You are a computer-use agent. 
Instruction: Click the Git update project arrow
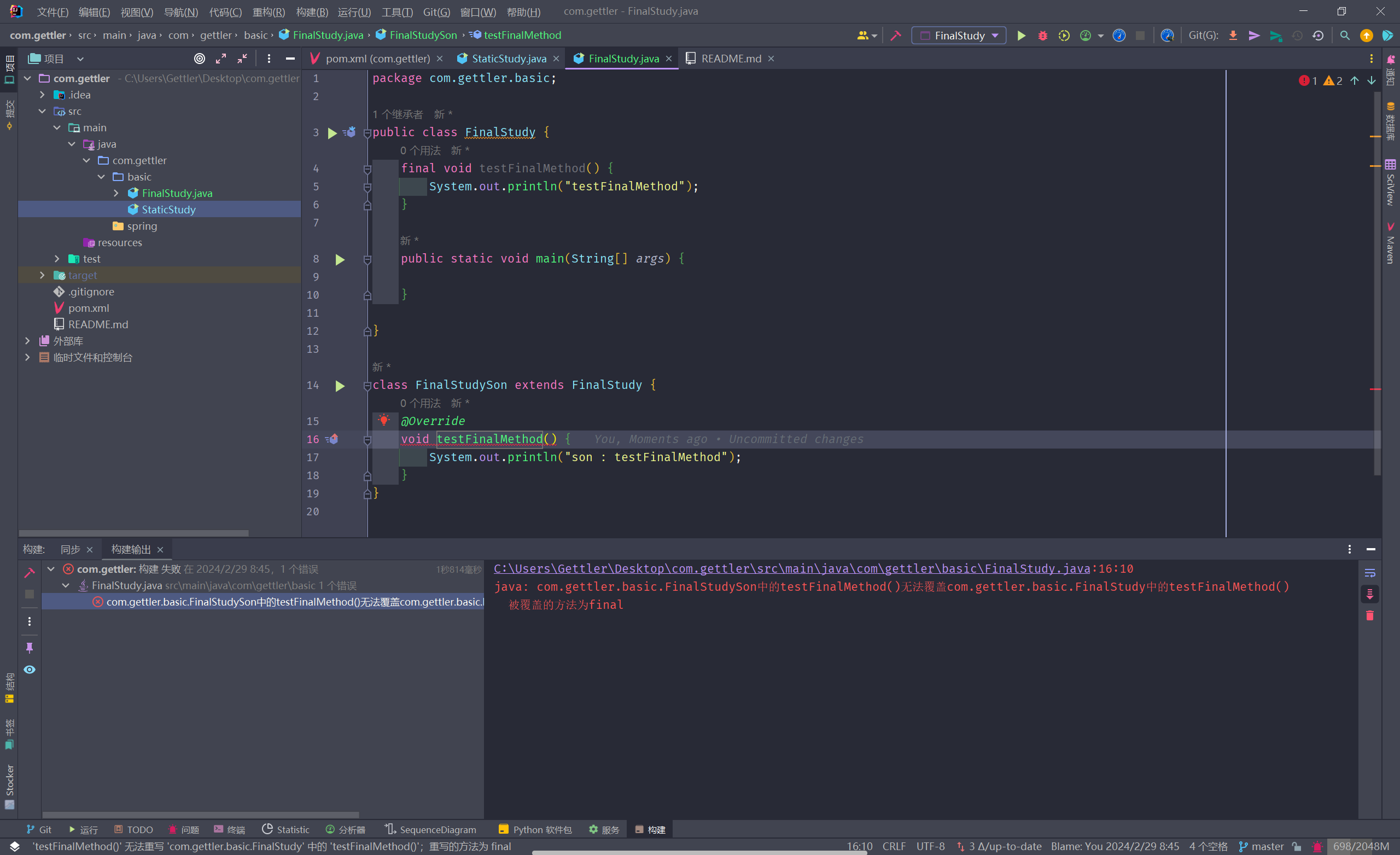(x=1233, y=35)
